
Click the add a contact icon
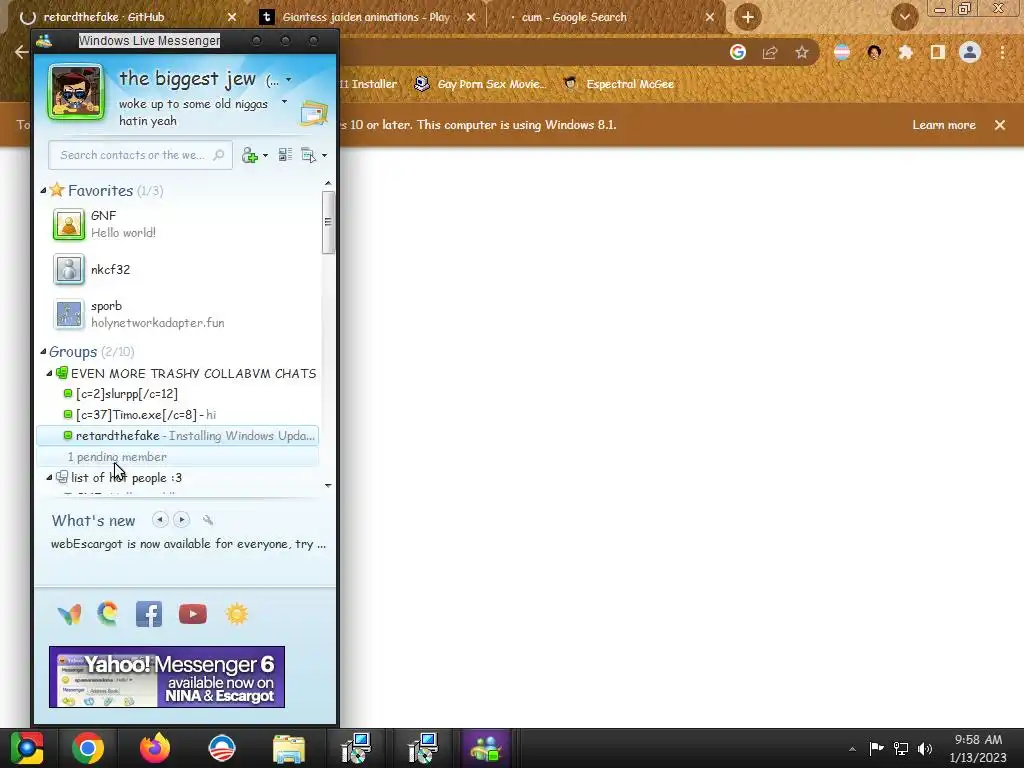pos(249,155)
